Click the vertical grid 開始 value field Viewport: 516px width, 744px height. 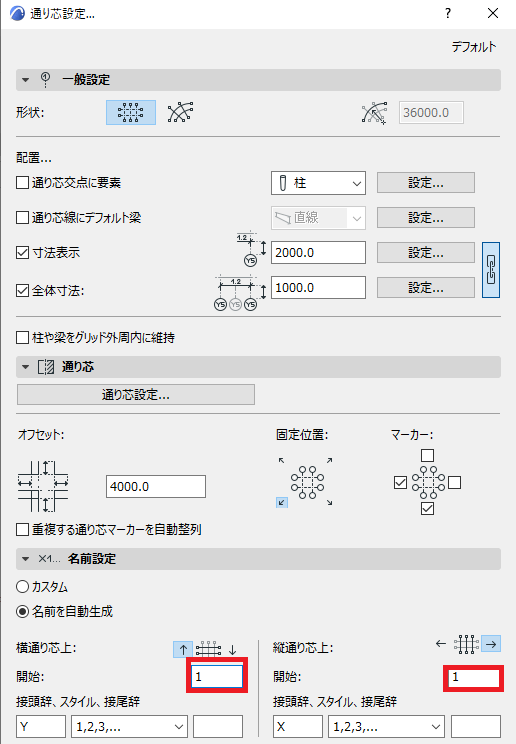(x=474, y=677)
